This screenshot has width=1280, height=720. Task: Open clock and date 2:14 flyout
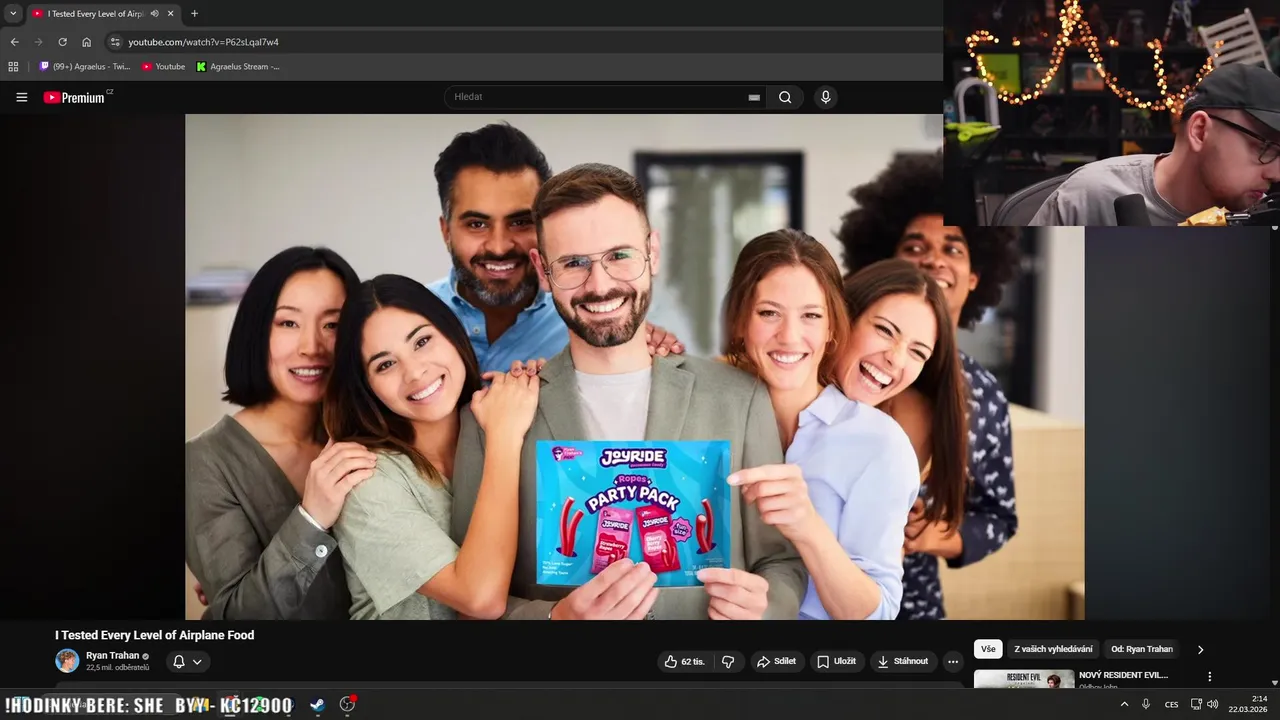pos(1250,704)
